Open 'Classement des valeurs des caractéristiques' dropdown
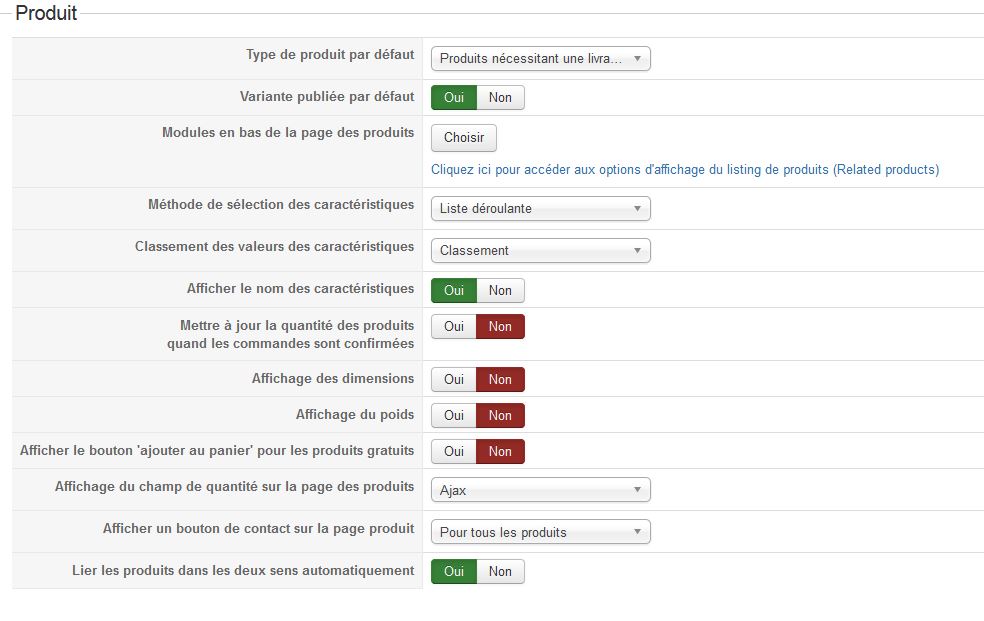 540,251
